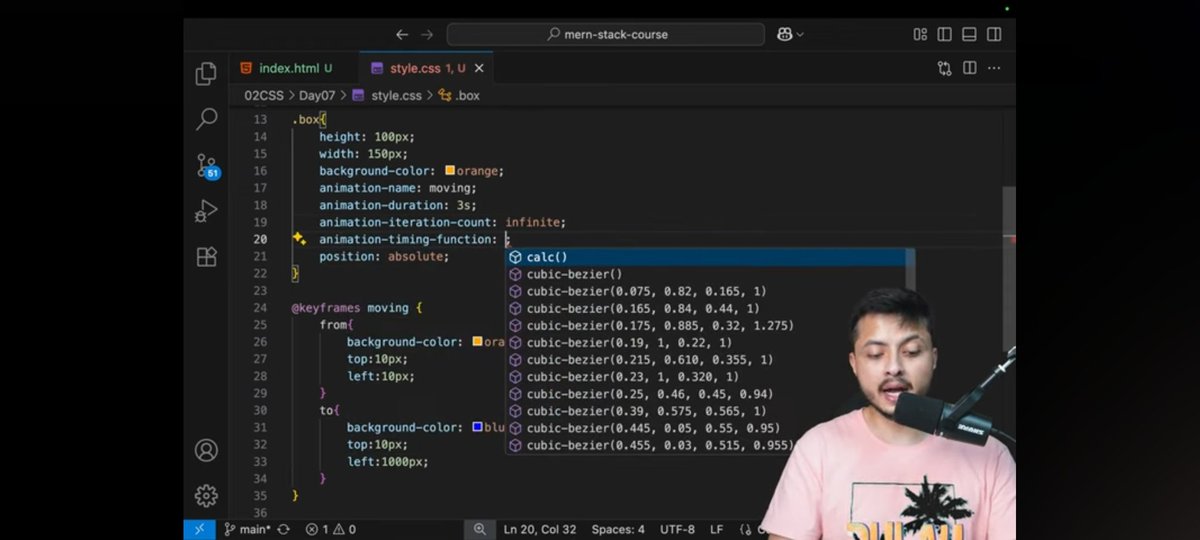Change indentation via Spaces: 4
Screen dimensions: 1200x540
tap(618, 529)
